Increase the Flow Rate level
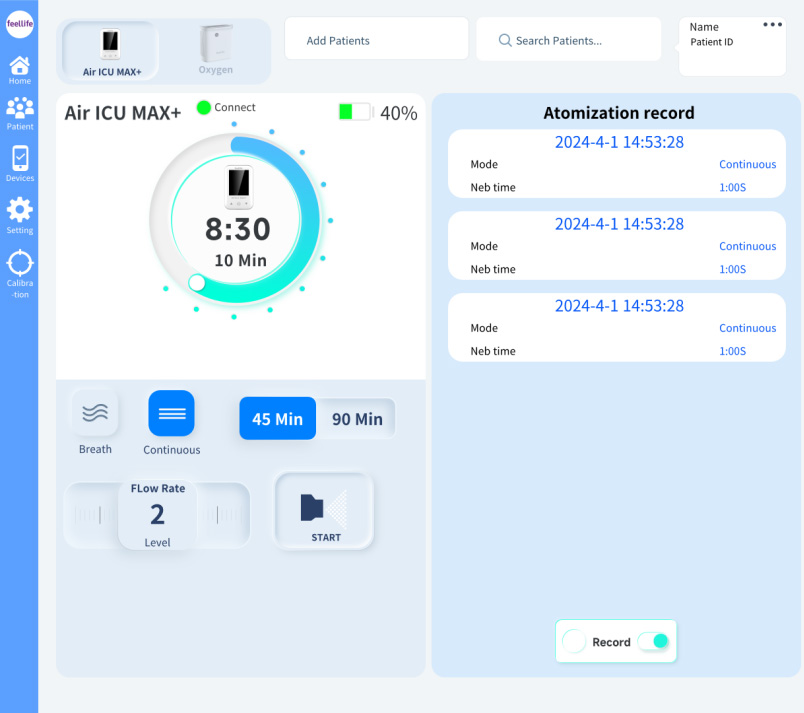Screen dimensions: 804x713 tap(223, 515)
